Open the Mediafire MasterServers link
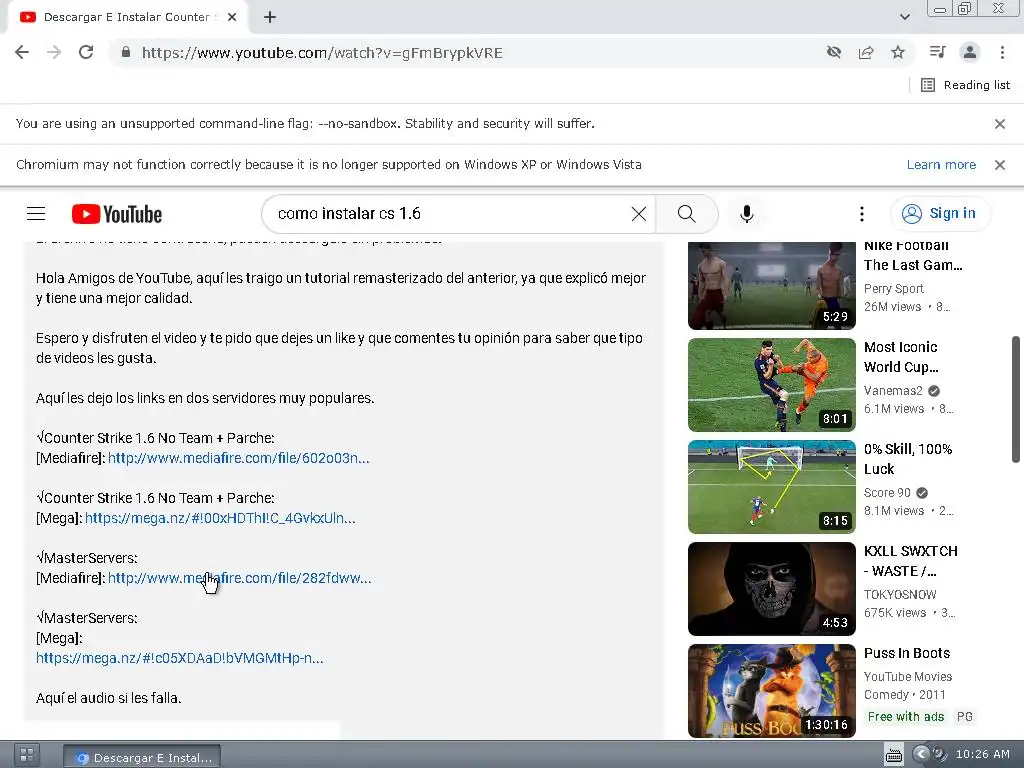 point(240,578)
